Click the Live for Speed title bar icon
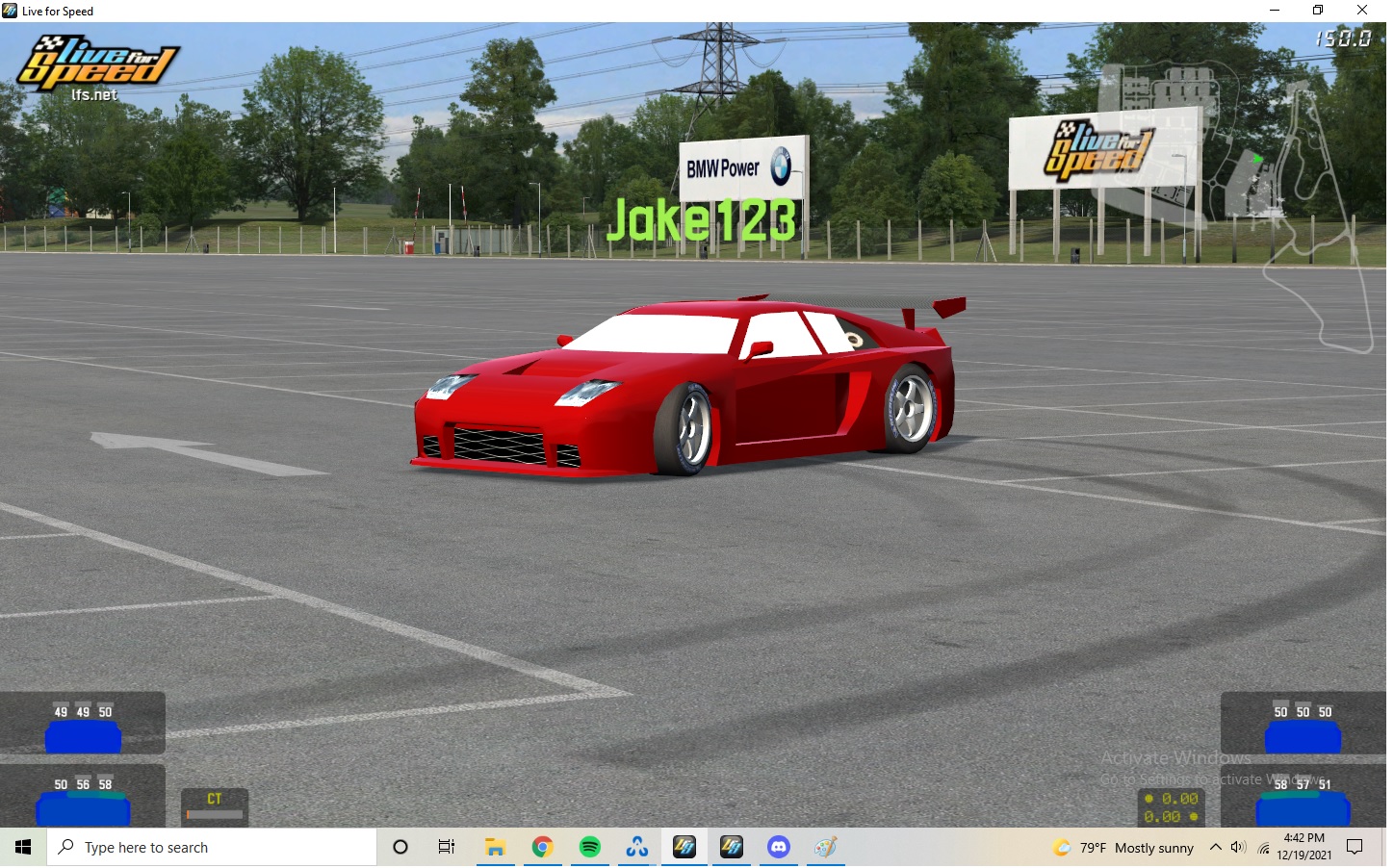 10,11
